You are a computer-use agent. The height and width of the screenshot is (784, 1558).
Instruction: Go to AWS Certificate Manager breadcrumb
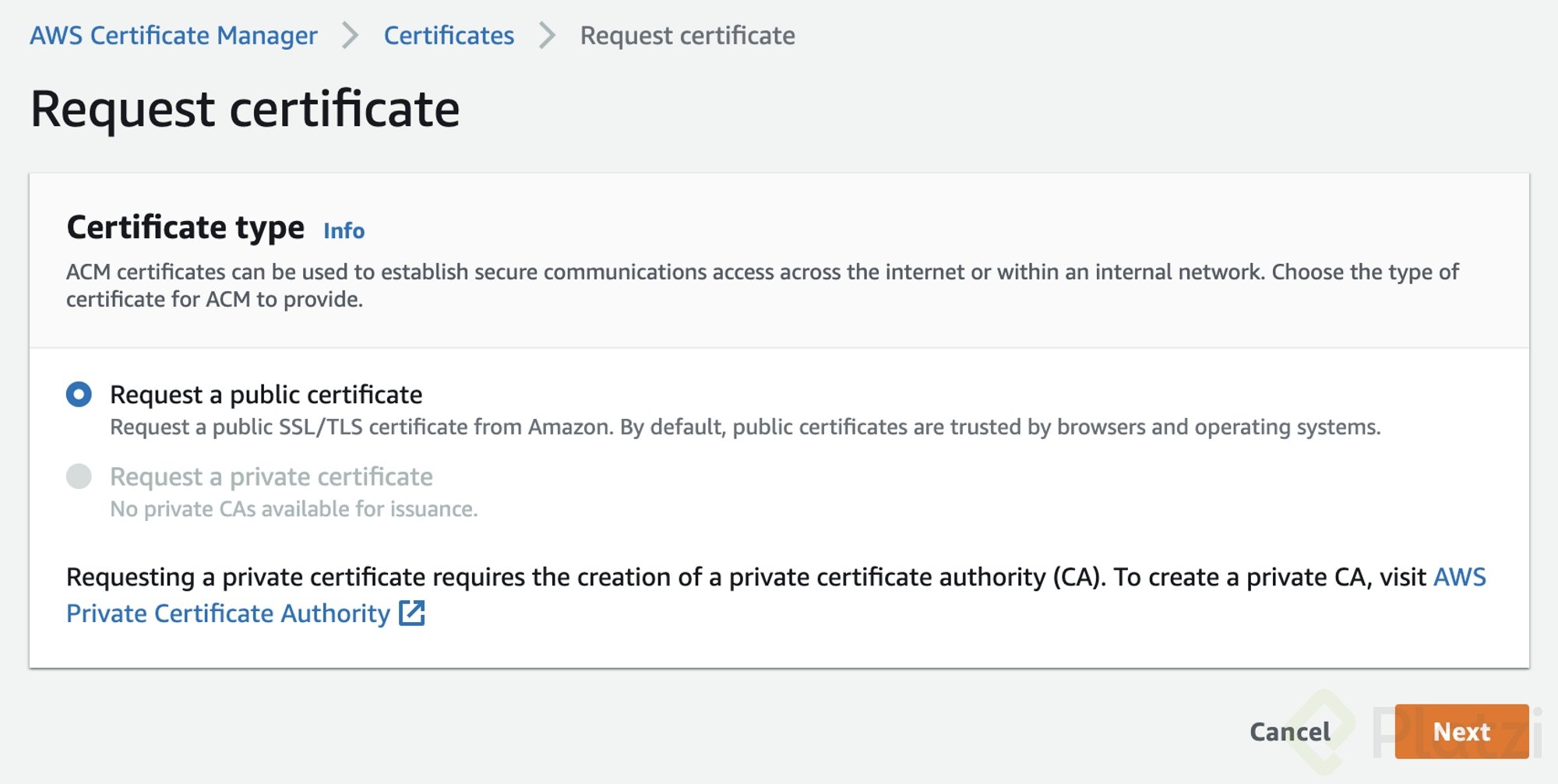pyautogui.click(x=174, y=36)
